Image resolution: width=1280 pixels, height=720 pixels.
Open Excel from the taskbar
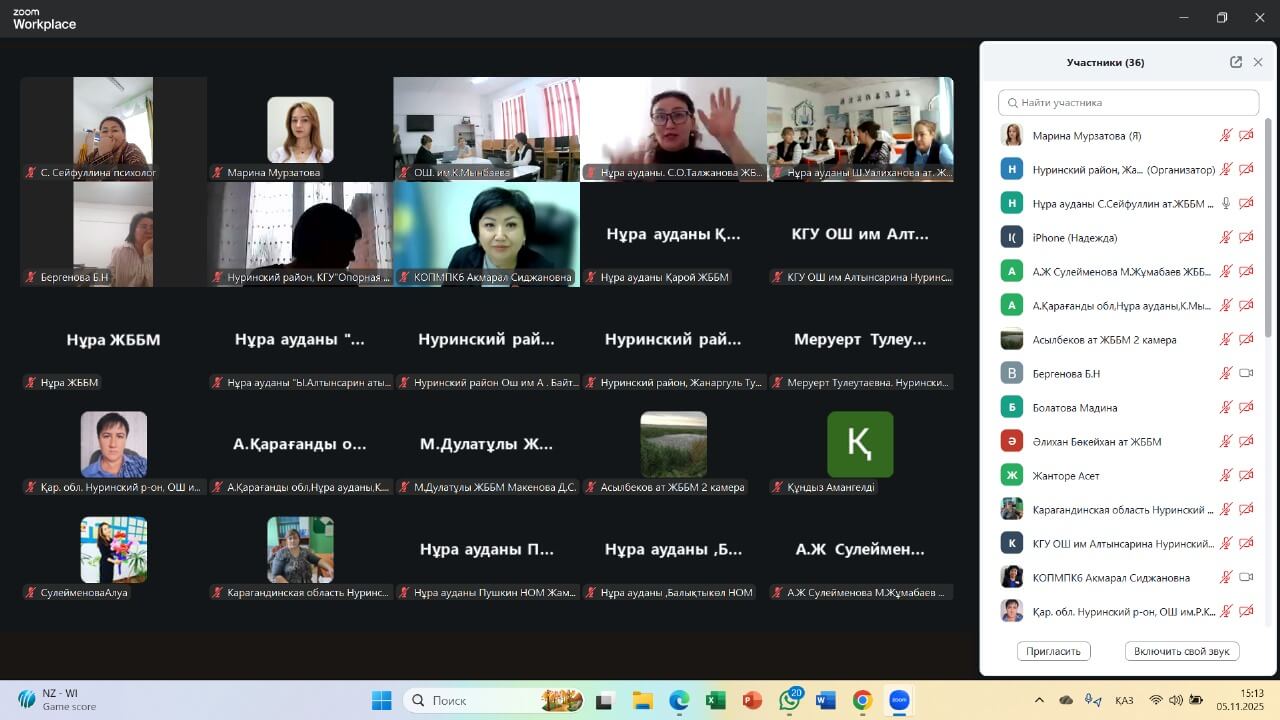[715, 700]
